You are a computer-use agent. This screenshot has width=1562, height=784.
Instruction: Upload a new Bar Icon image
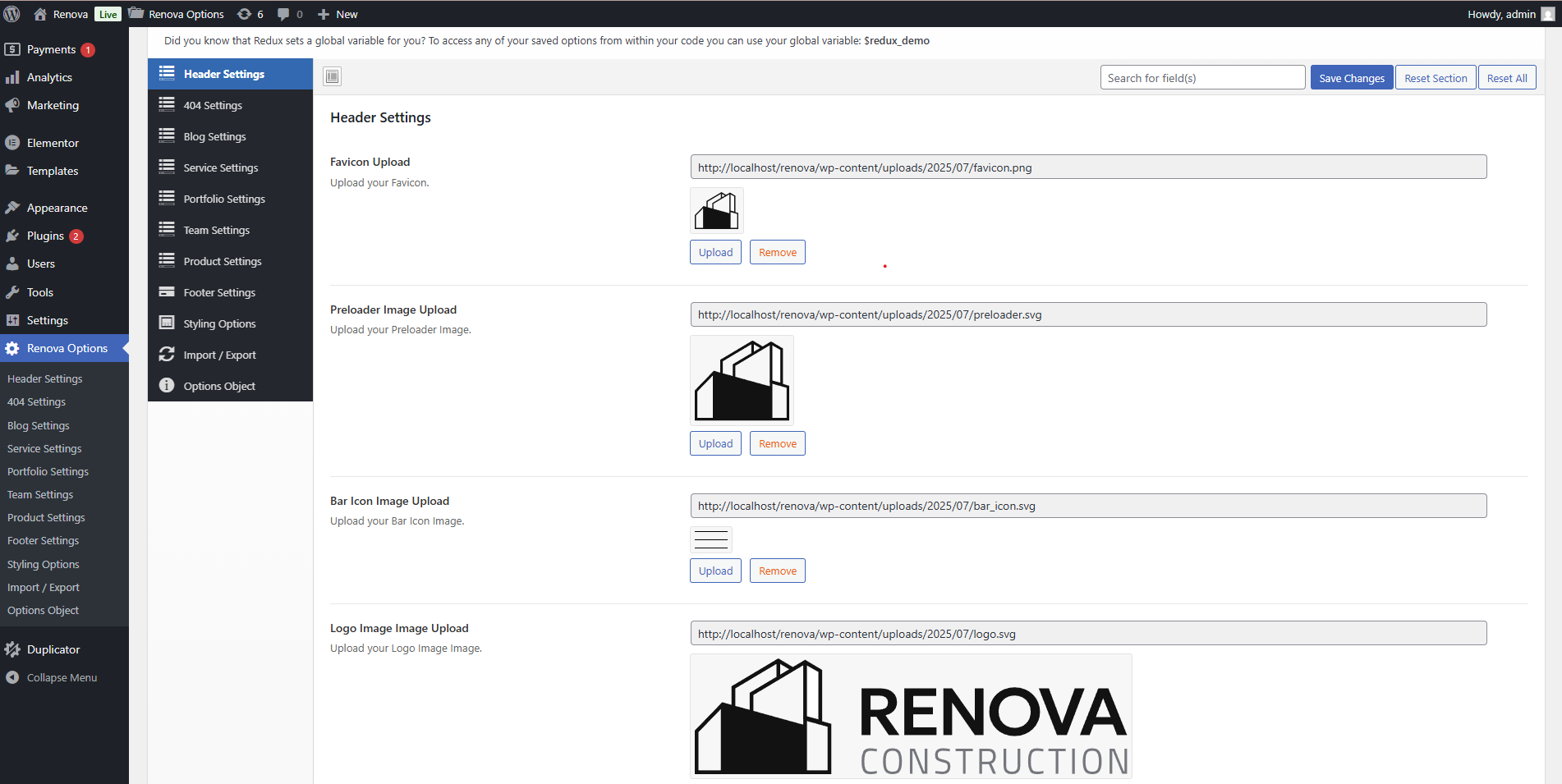click(x=715, y=571)
